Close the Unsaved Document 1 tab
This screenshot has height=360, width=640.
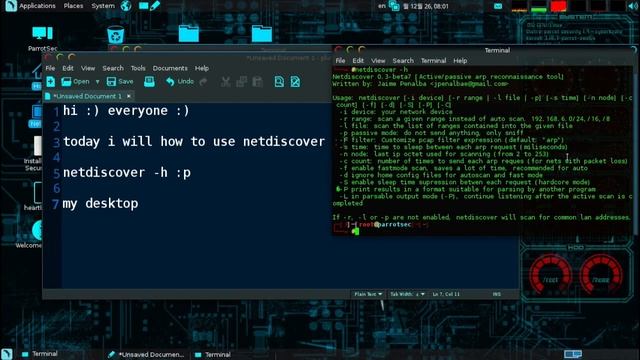pyautogui.click(x=129, y=96)
